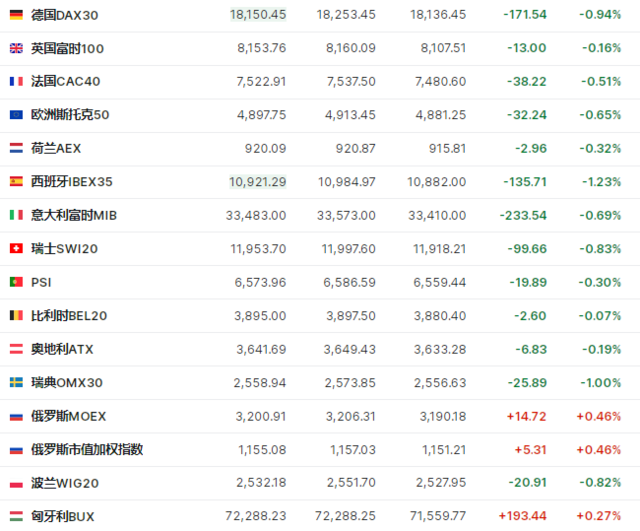
Task: Select the DAX percent change -0.94%
Action: click(x=600, y=15)
